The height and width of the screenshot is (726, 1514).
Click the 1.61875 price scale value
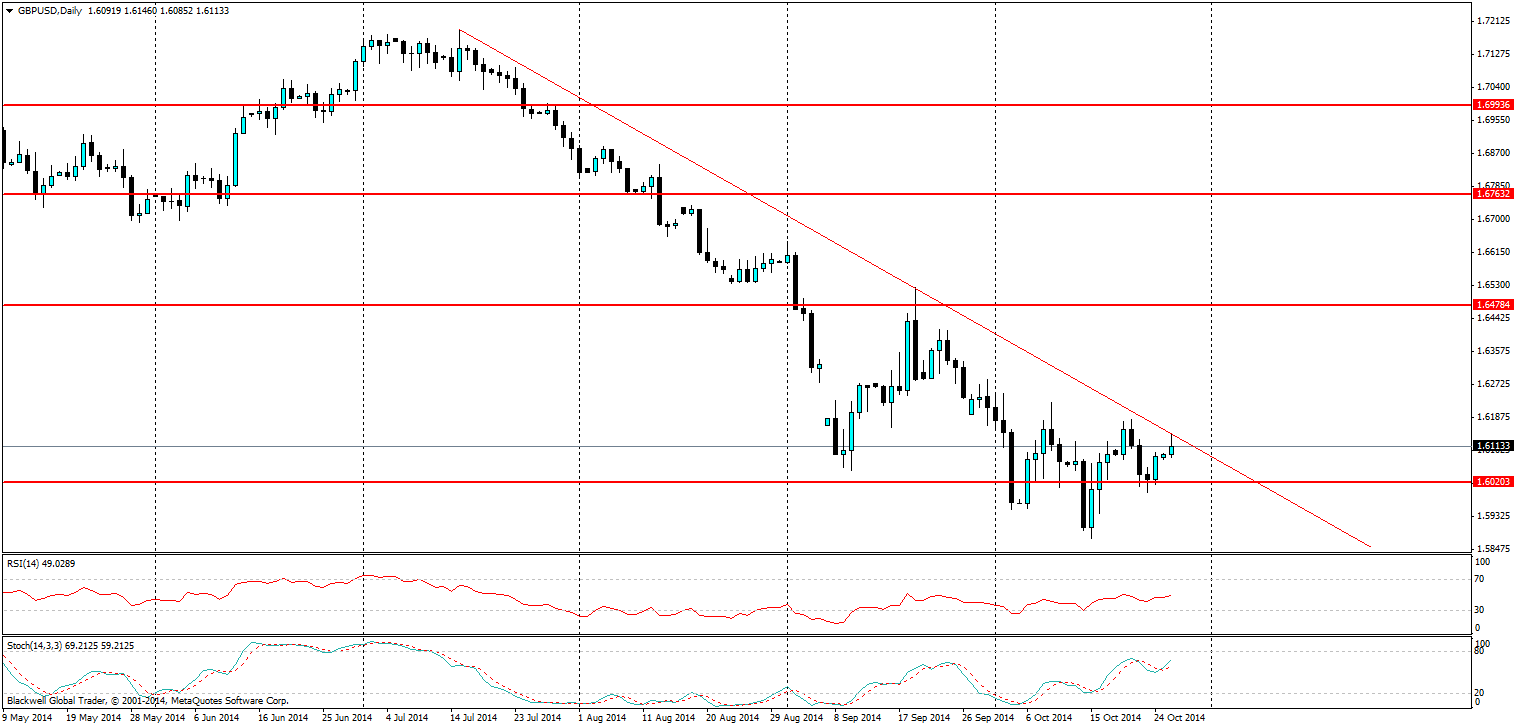[1492, 416]
